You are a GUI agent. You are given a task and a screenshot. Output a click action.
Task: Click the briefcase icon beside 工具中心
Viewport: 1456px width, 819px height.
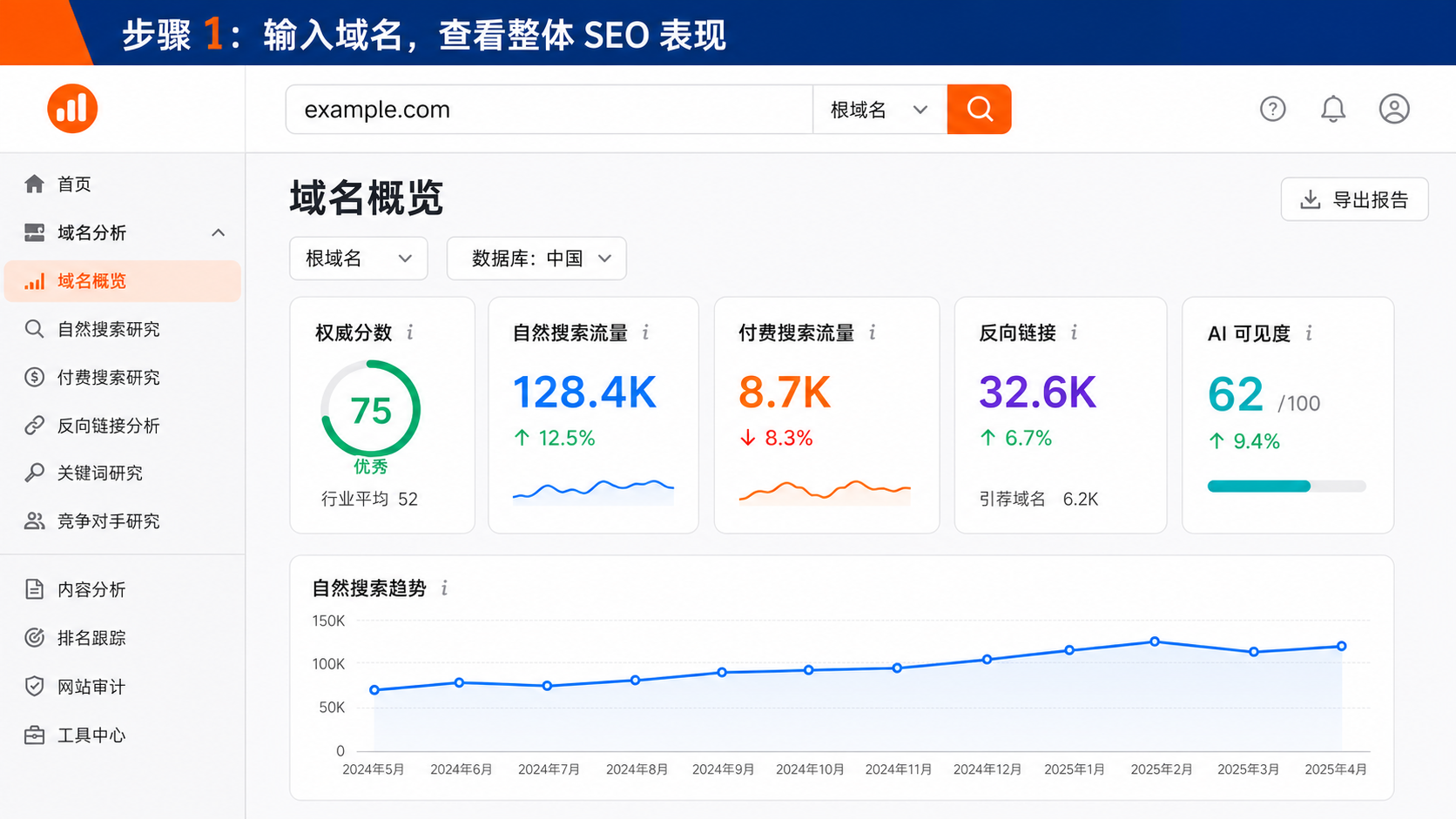click(34, 735)
